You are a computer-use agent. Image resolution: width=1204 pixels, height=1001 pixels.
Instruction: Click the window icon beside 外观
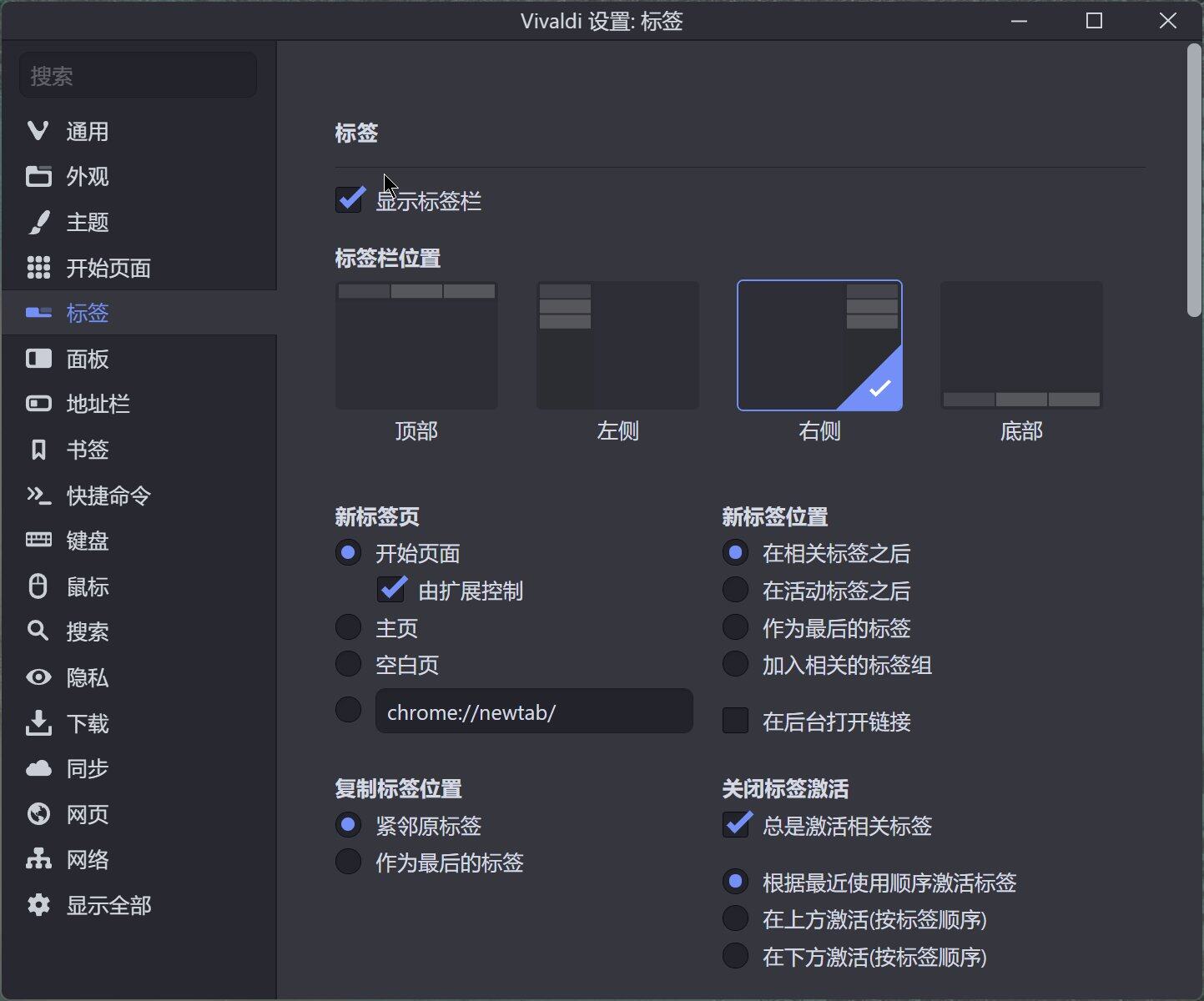click(38, 176)
